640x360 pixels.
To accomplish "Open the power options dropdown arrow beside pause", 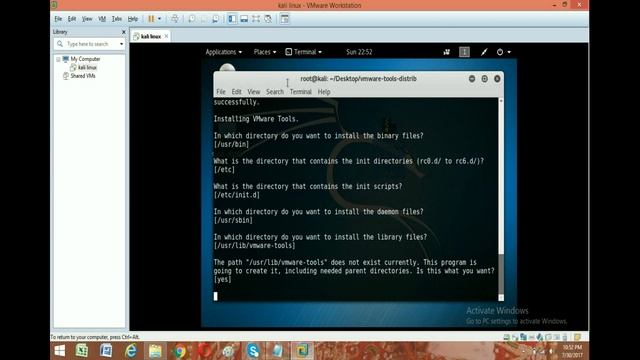I will coord(159,19).
